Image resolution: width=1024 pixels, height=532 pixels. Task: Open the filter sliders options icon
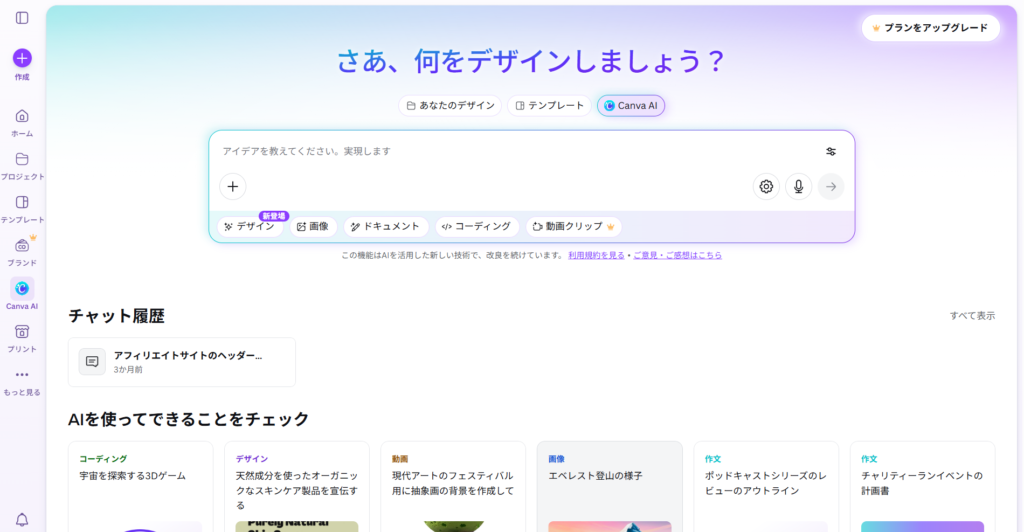point(831,152)
